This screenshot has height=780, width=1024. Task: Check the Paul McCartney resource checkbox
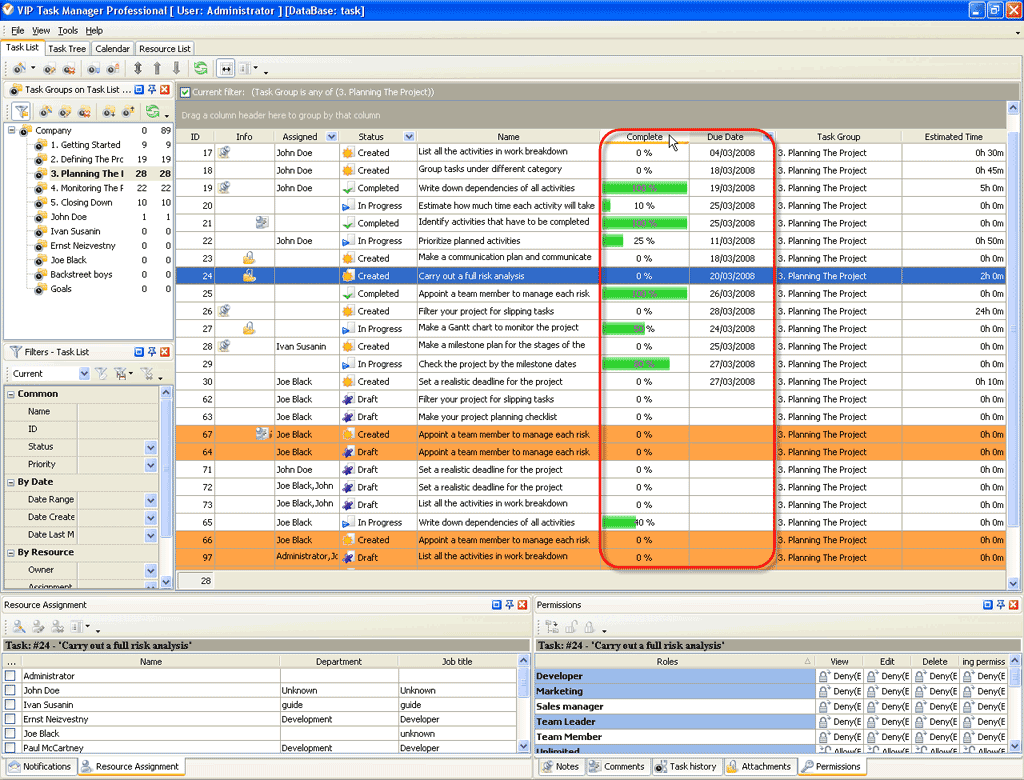point(10,747)
